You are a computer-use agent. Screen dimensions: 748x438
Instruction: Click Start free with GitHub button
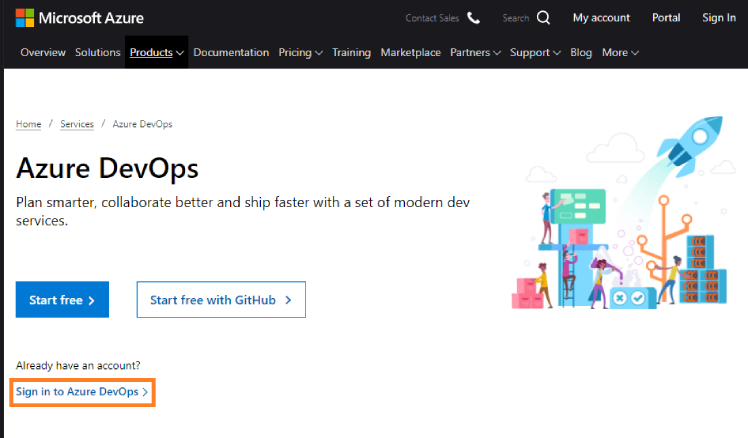pos(221,300)
